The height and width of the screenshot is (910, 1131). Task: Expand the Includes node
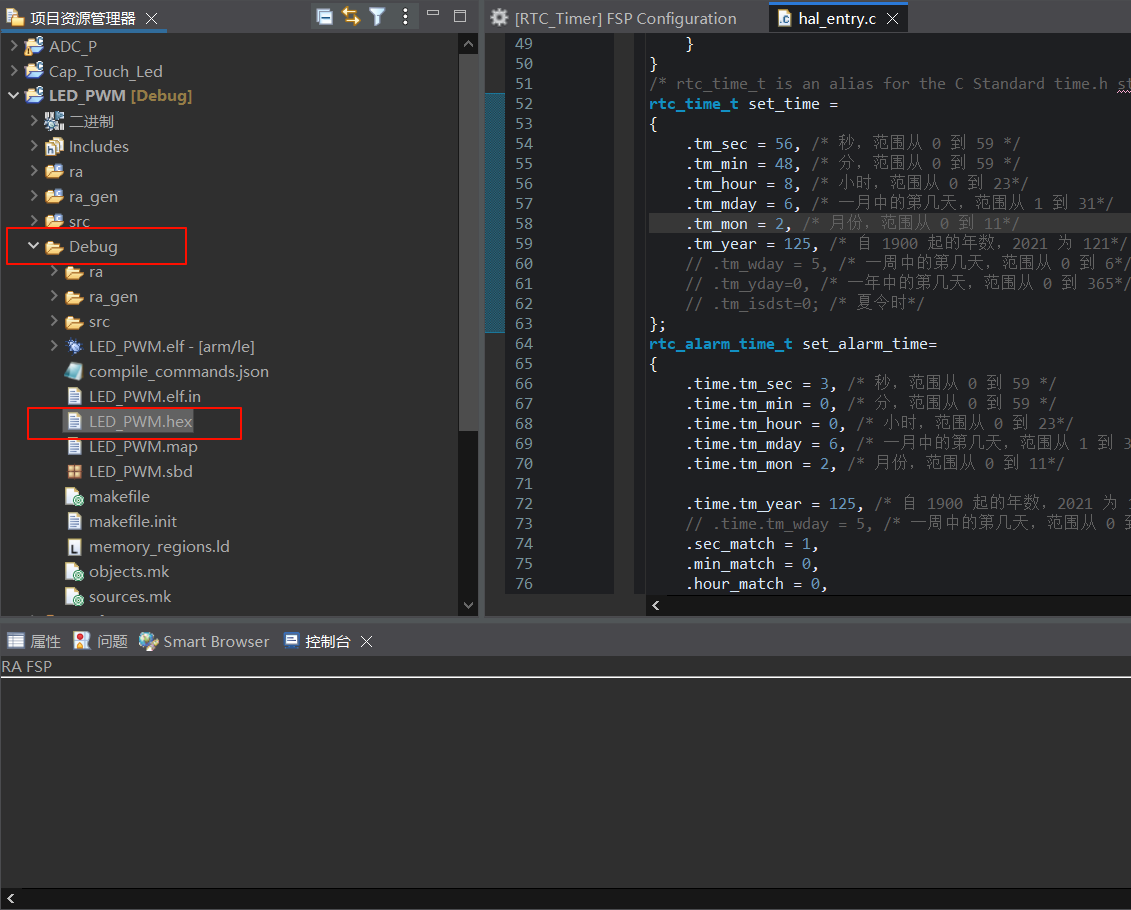coord(34,146)
